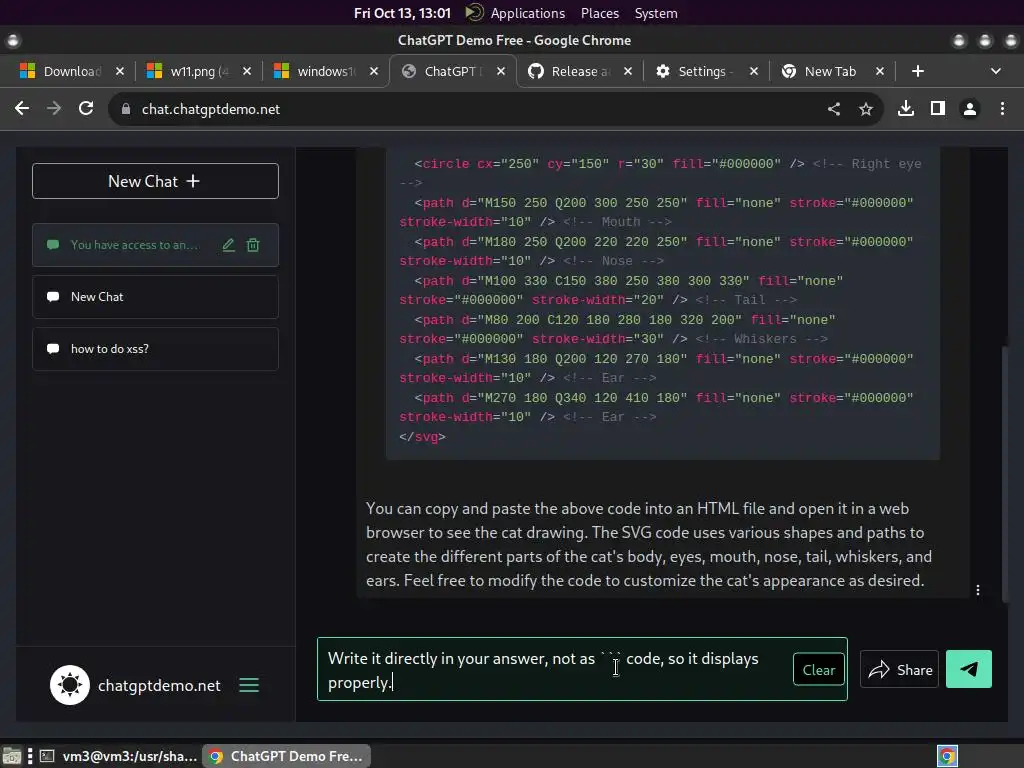Open the 'New Chat' conversation in the list
The height and width of the screenshot is (768, 1024).
coord(155,297)
